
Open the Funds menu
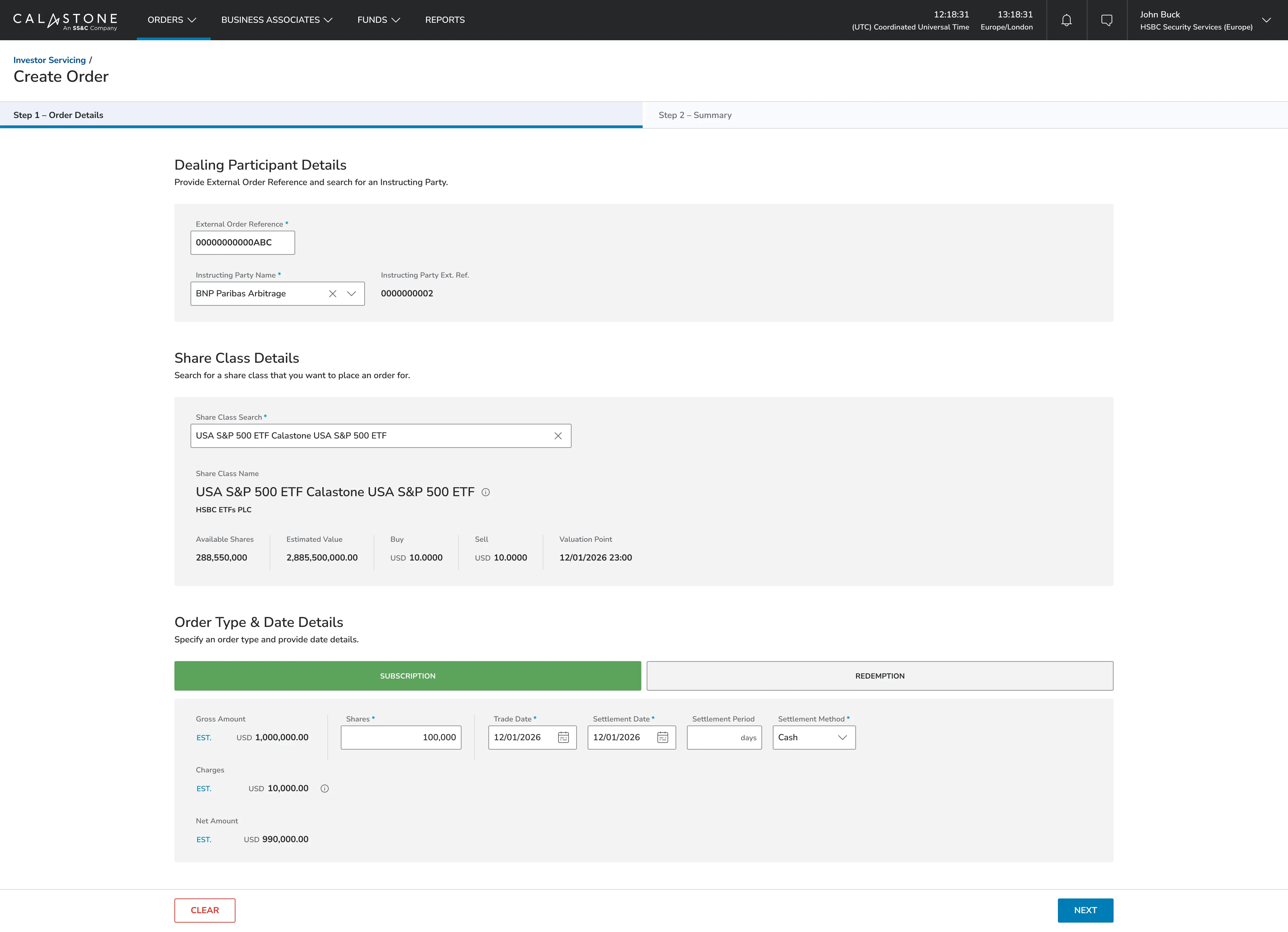tap(379, 20)
